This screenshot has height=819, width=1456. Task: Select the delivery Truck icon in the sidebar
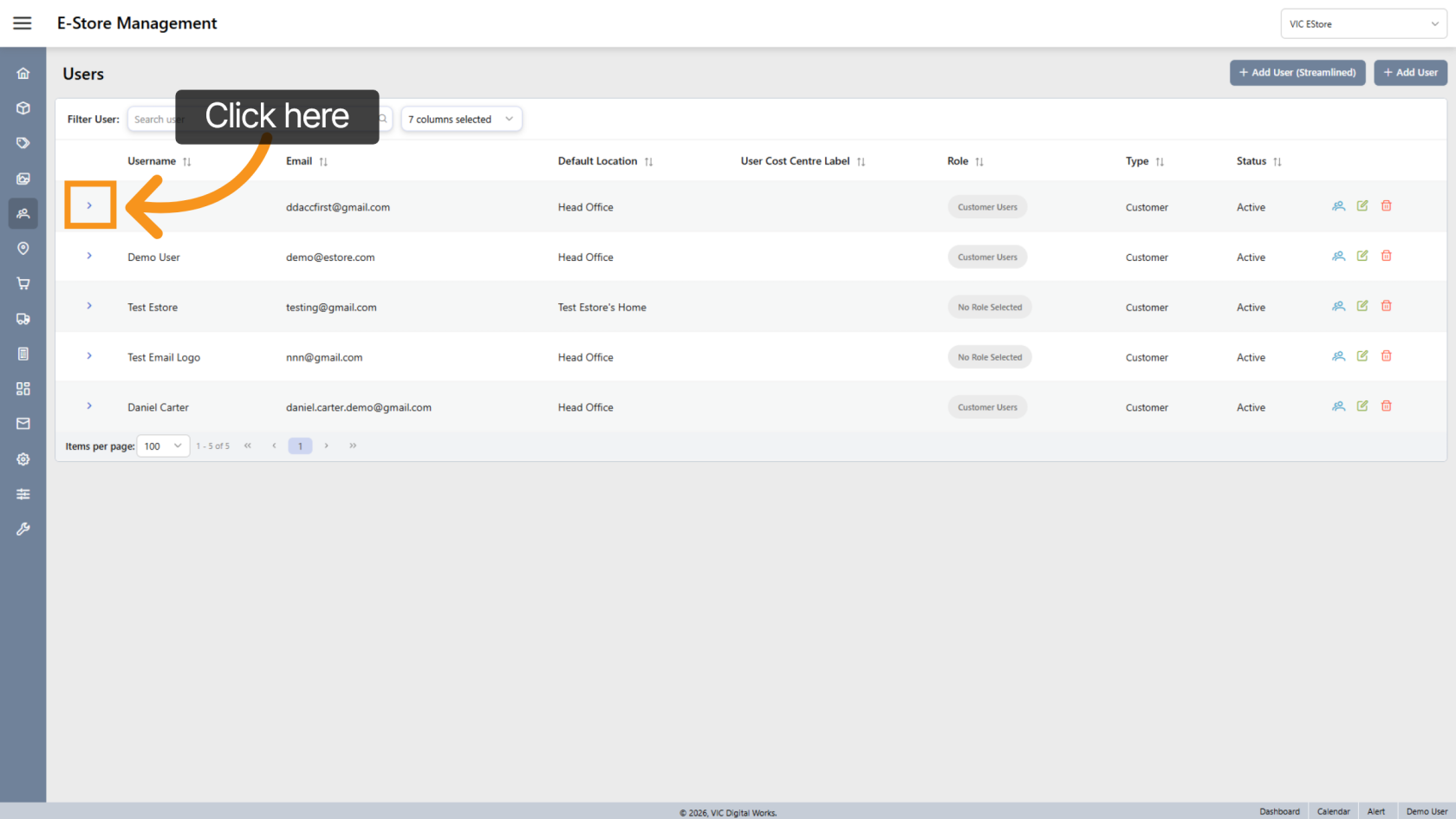[x=23, y=318]
